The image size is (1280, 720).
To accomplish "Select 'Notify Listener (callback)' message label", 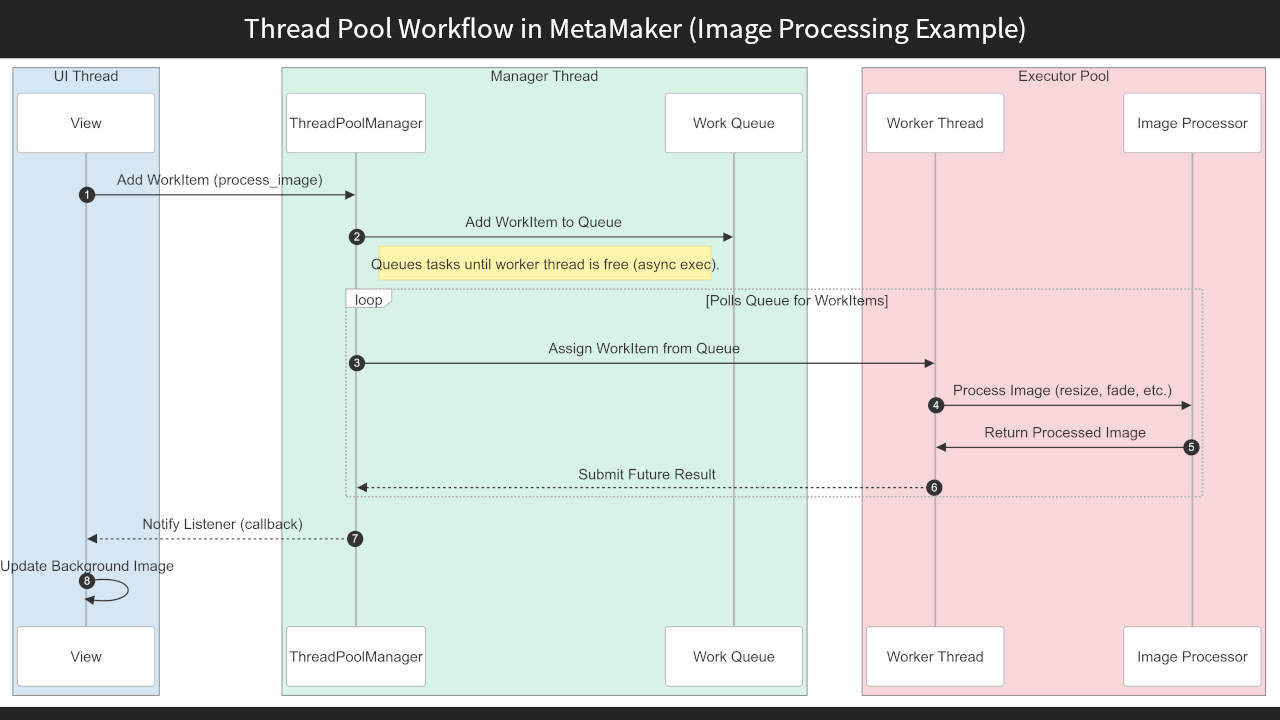I will tap(222, 524).
